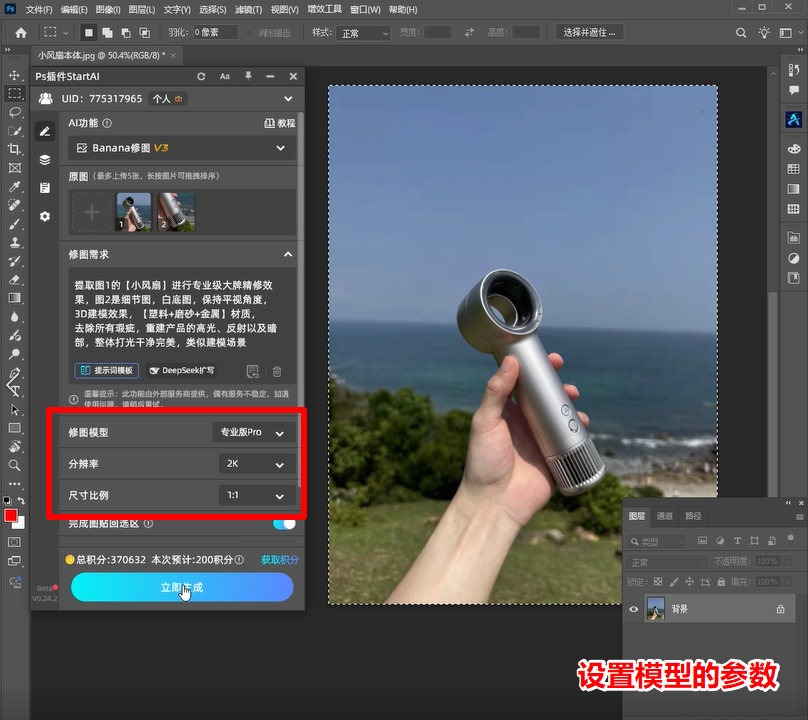Screen dimensions: 808x720
Task: Open the 分辨率 2K dropdown
Action: (257, 463)
